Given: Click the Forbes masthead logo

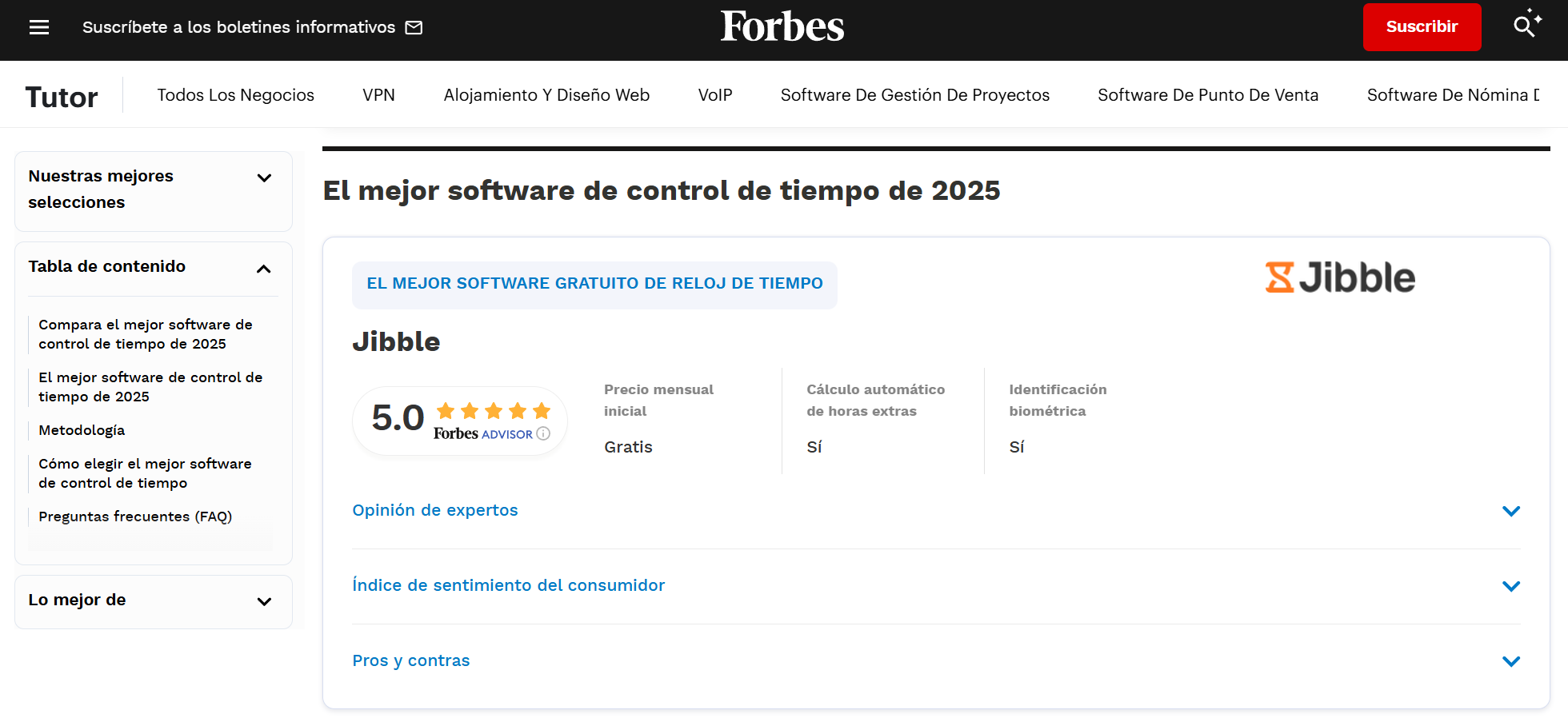Looking at the screenshot, I should point(782,26).
